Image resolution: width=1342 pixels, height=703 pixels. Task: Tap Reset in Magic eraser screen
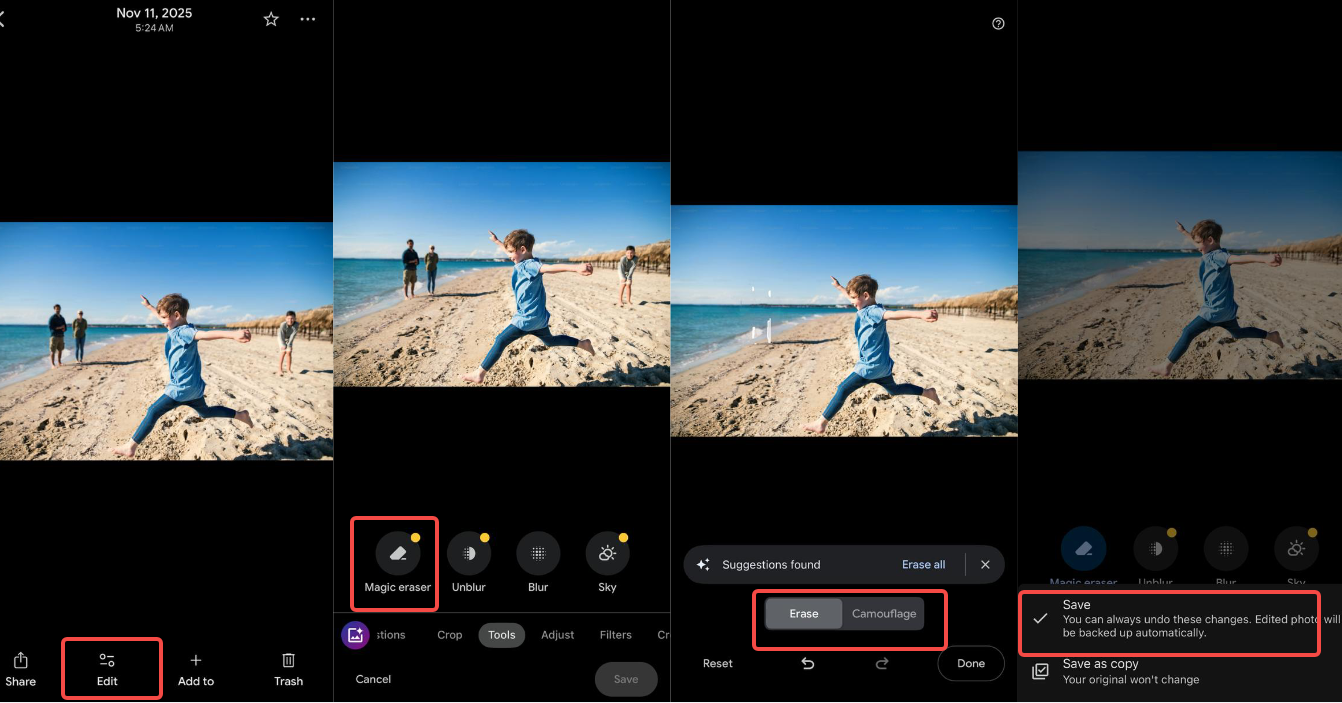(x=718, y=663)
